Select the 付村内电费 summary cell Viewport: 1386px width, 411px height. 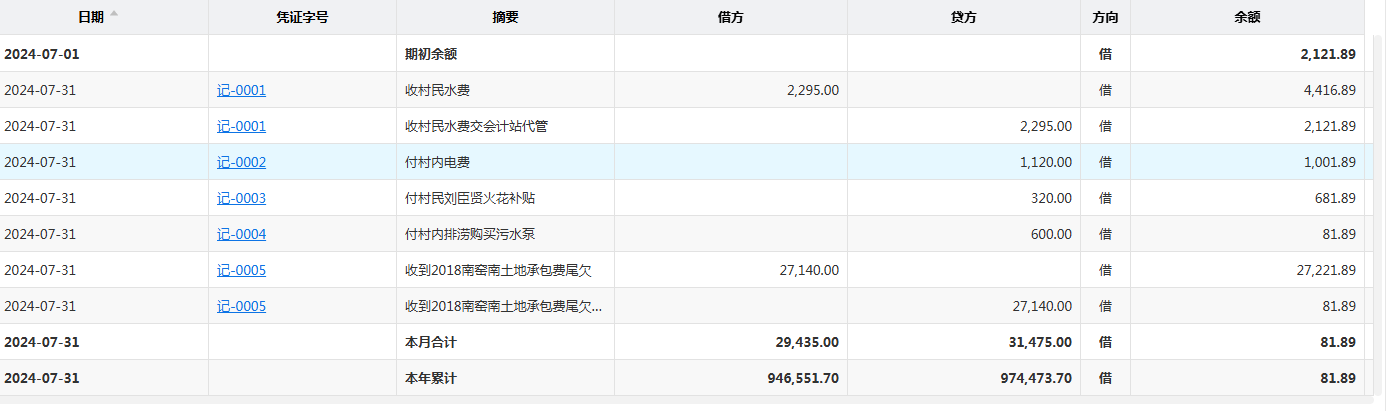[437, 162]
